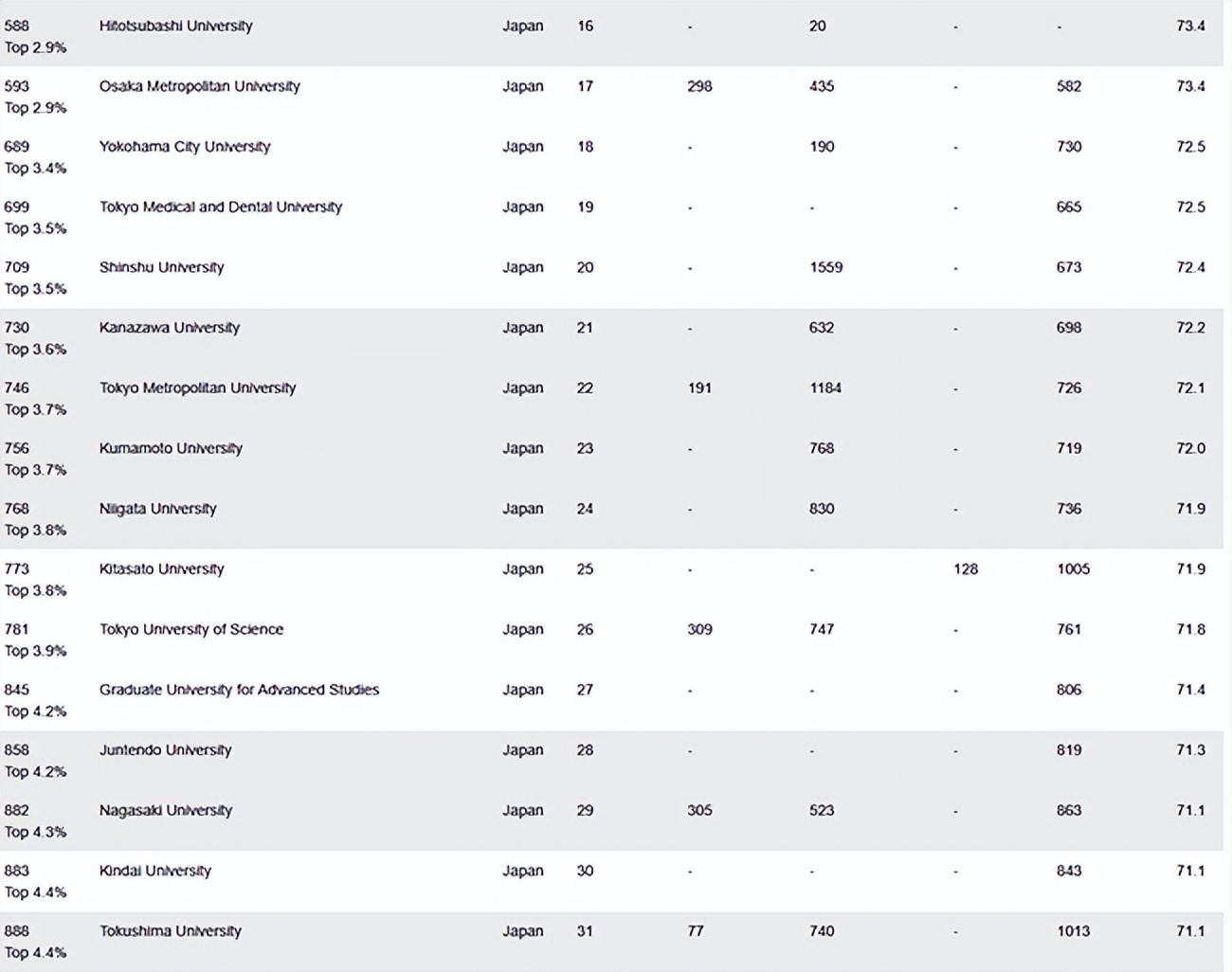The width and height of the screenshot is (1232, 972).
Task: Select the 1559 value in Shinshu row
Action: pyautogui.click(x=825, y=267)
